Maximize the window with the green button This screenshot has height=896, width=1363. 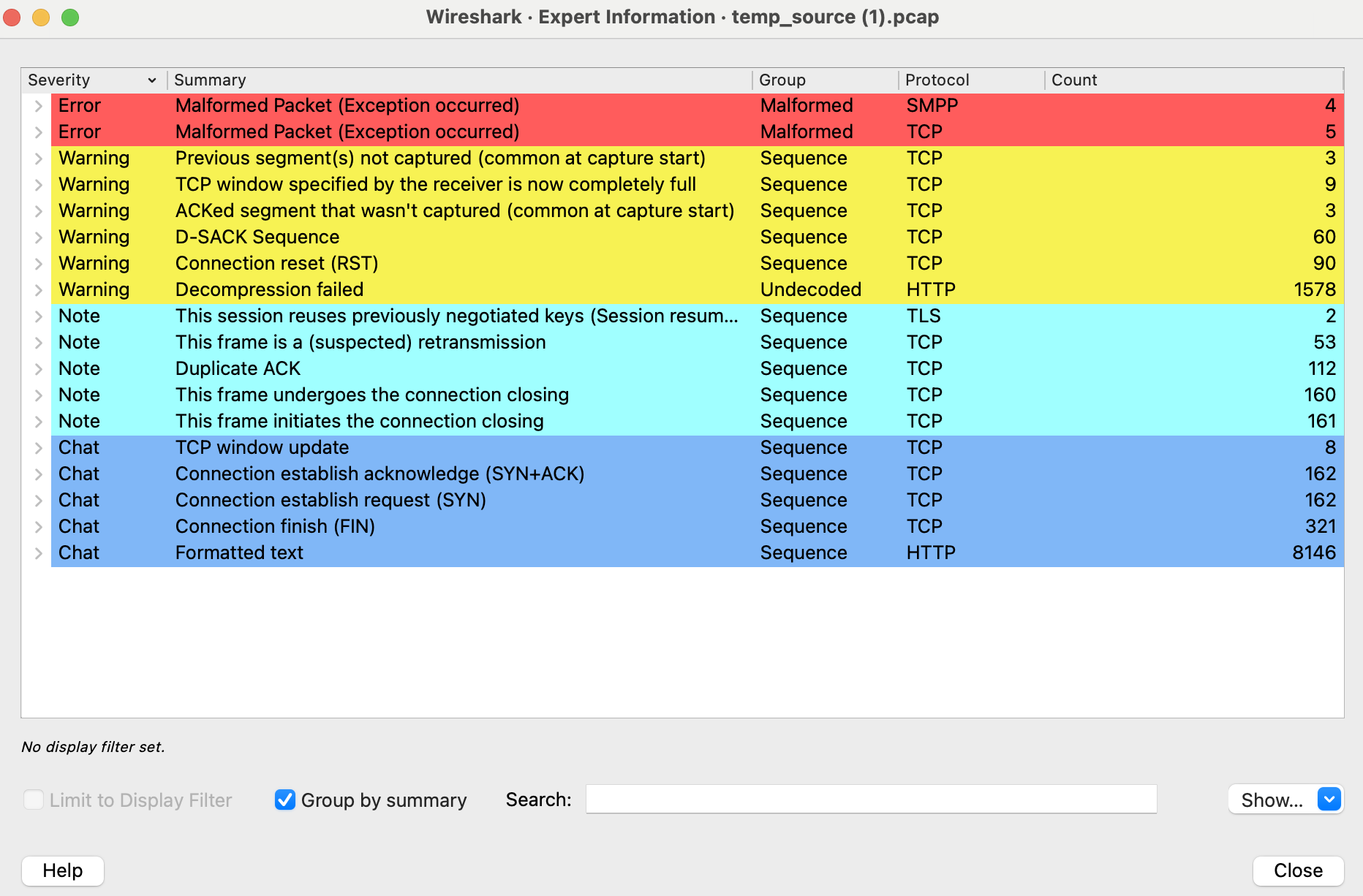(70, 18)
